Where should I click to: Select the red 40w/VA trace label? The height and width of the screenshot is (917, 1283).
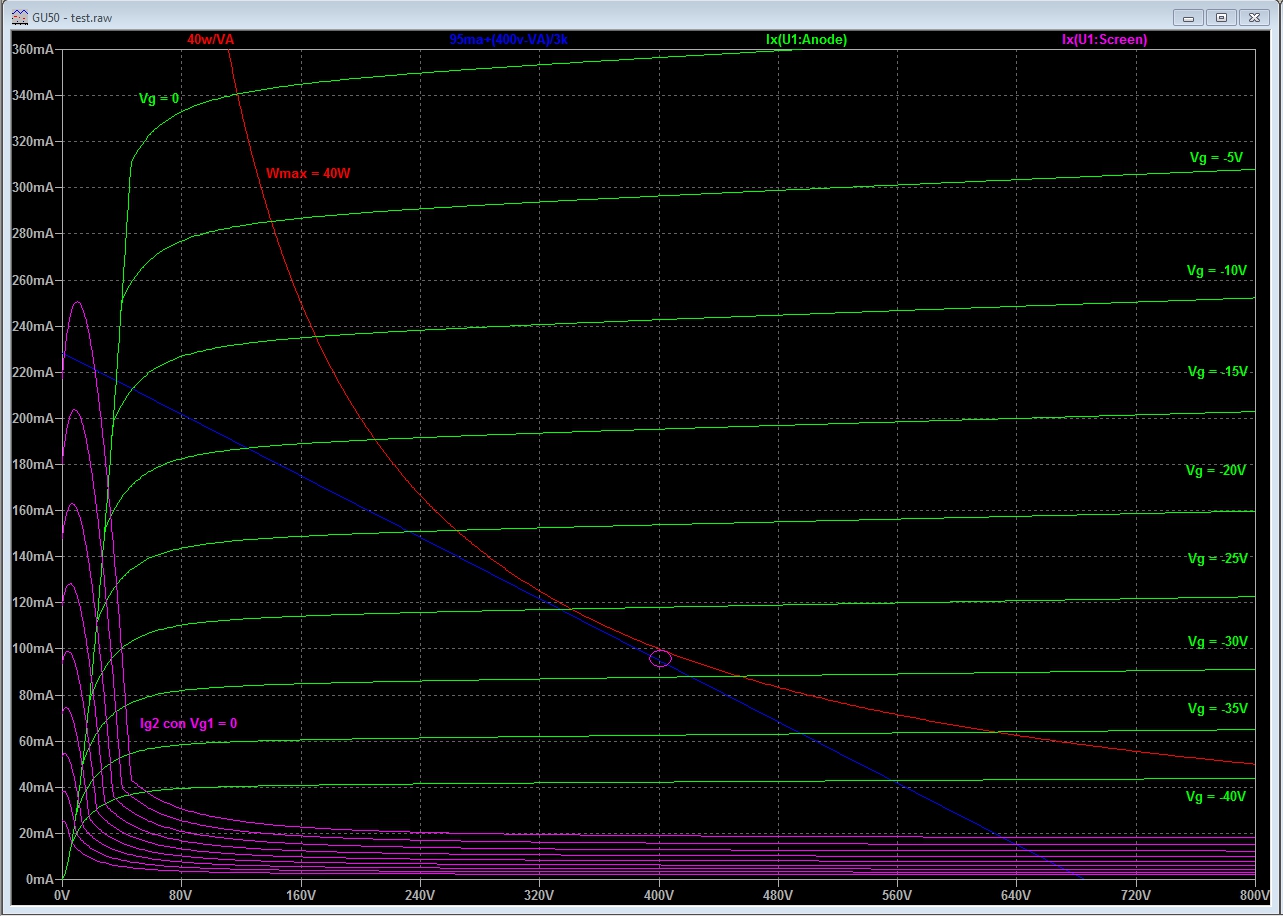210,40
